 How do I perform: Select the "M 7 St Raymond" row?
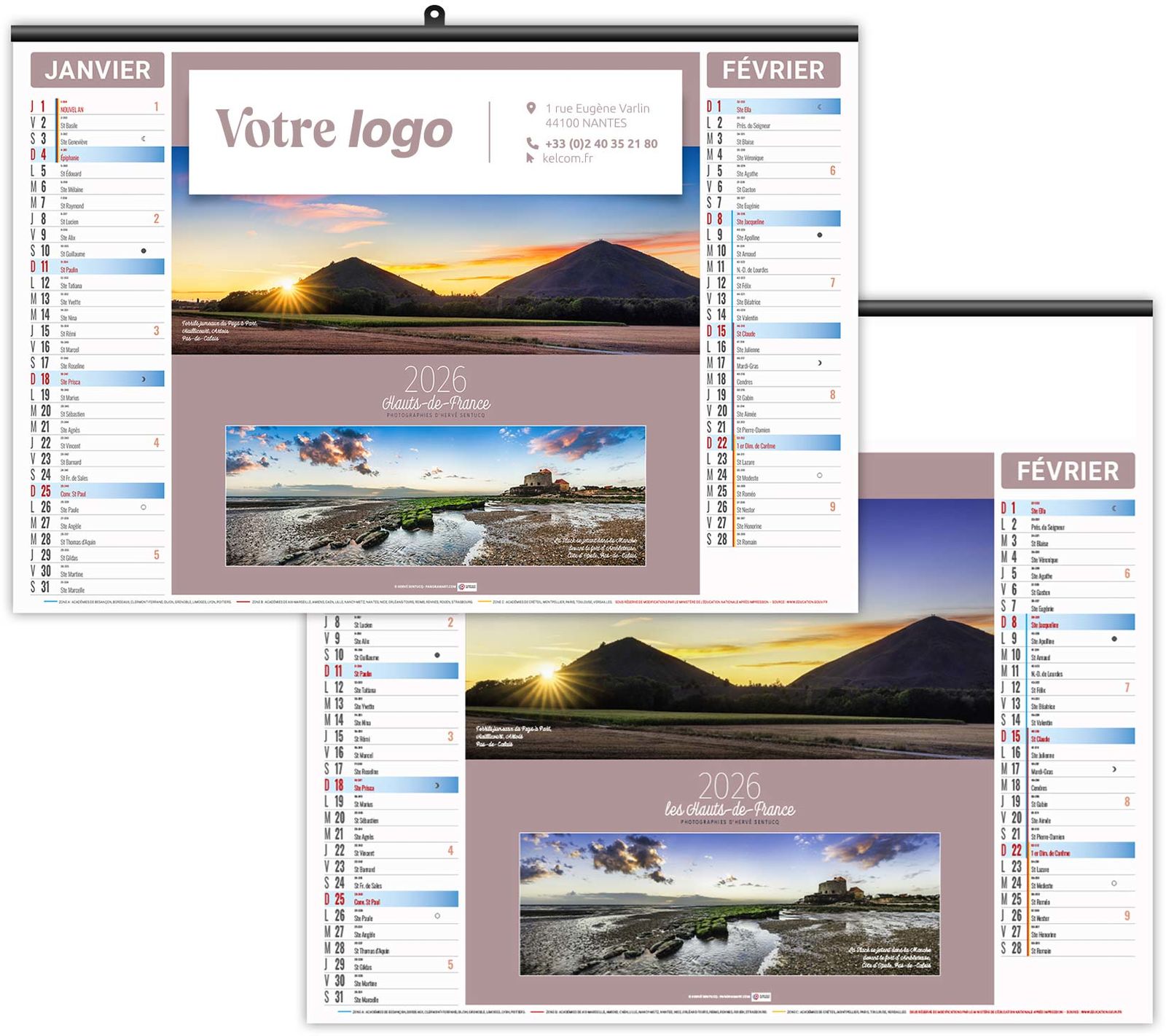98,203
